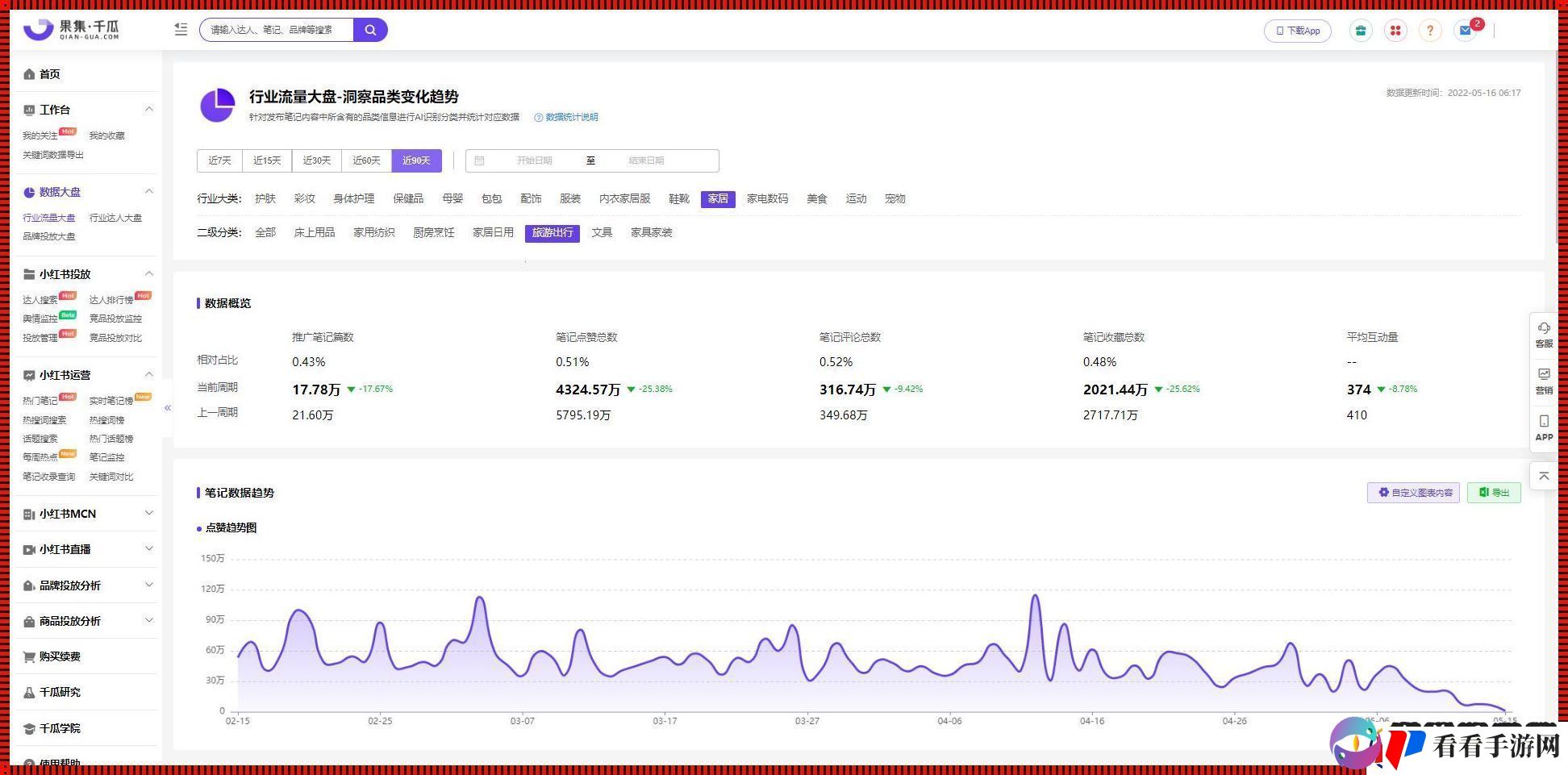The height and width of the screenshot is (775, 1568).
Task: Select the 近30天 time range
Action: tap(316, 160)
